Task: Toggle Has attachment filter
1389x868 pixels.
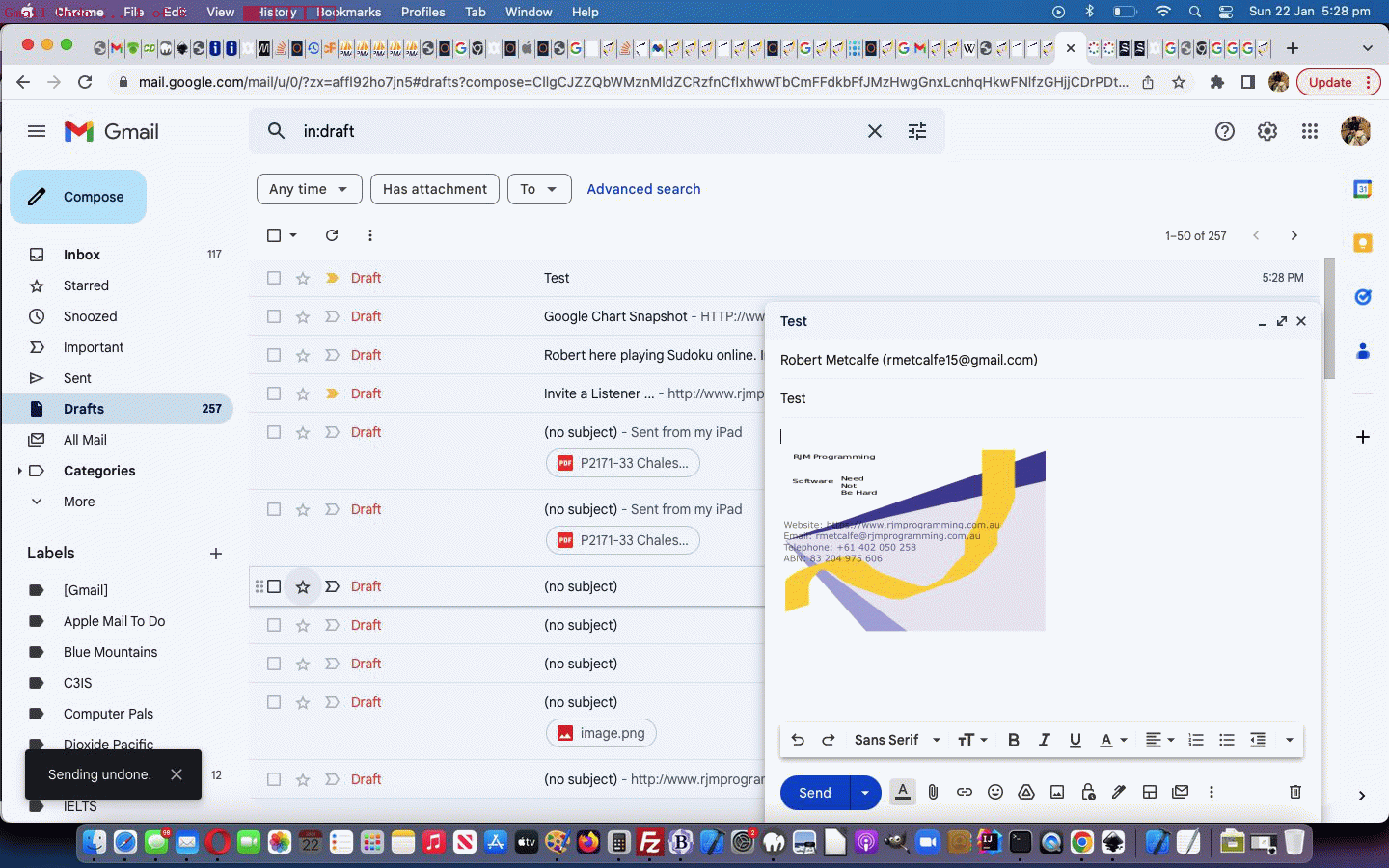Action: pyautogui.click(x=435, y=189)
